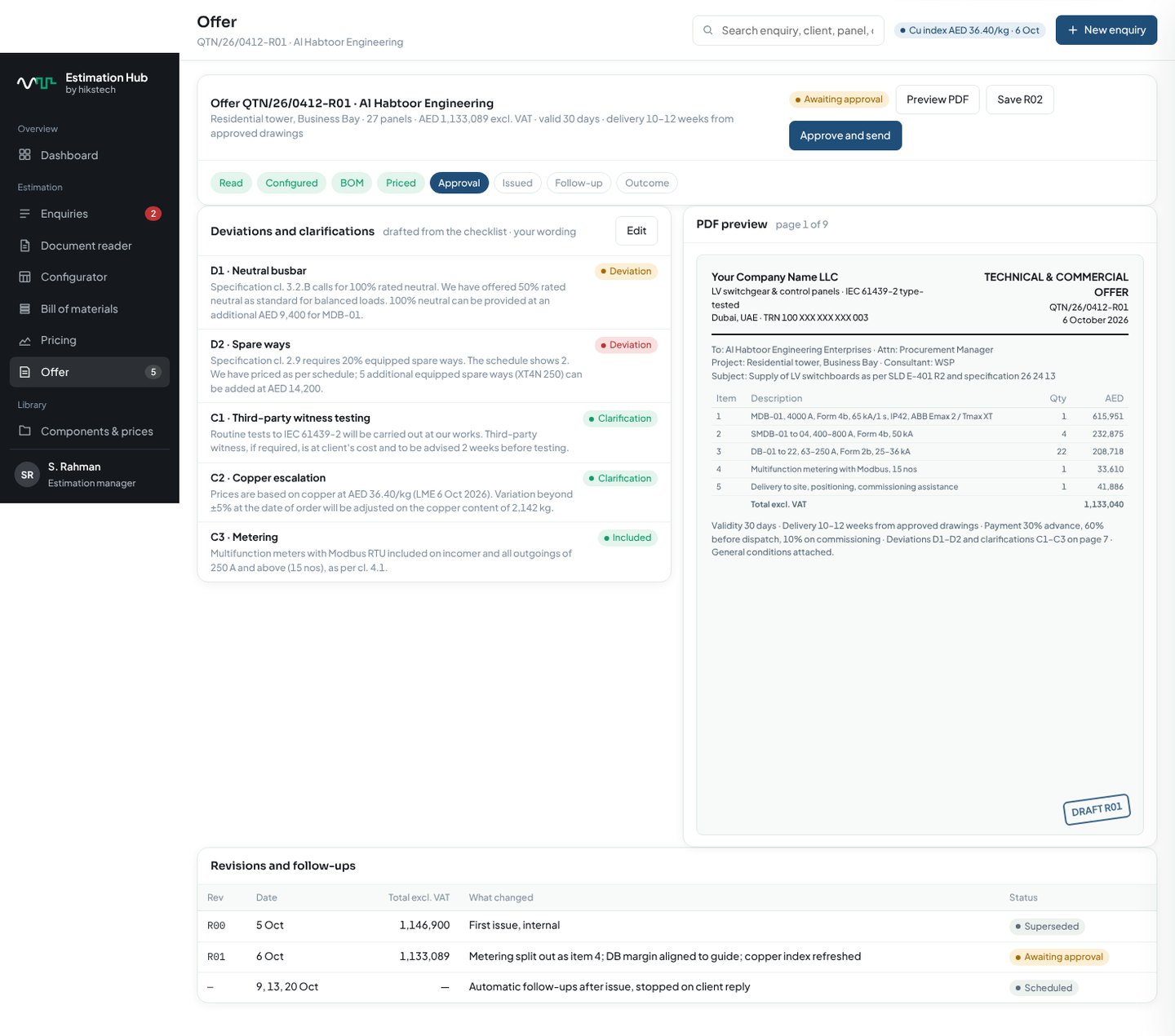
Task: Go to the Issued stage
Action: tap(517, 183)
